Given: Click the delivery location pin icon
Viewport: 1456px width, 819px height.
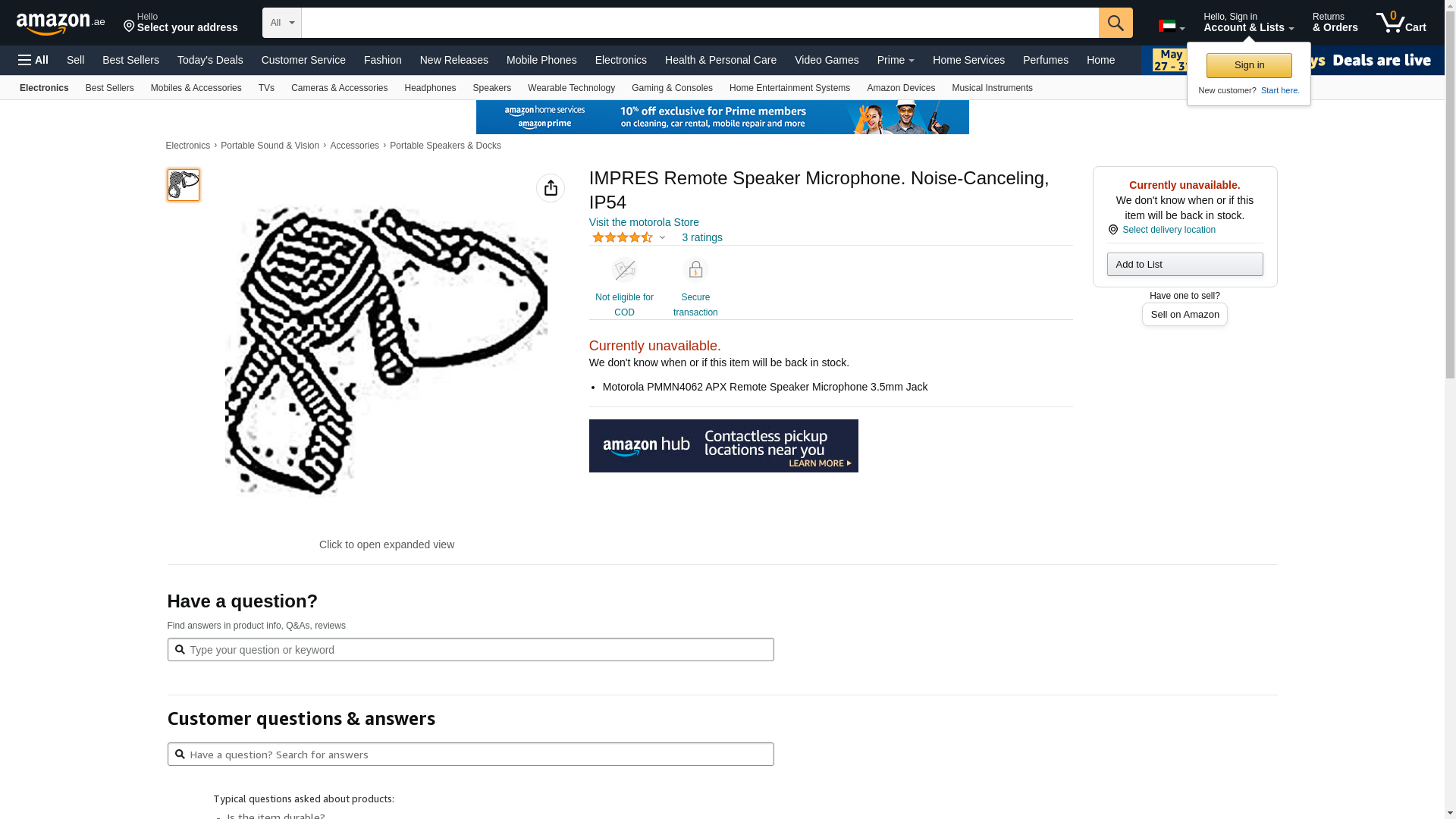Looking at the screenshot, I should pos(1112,230).
